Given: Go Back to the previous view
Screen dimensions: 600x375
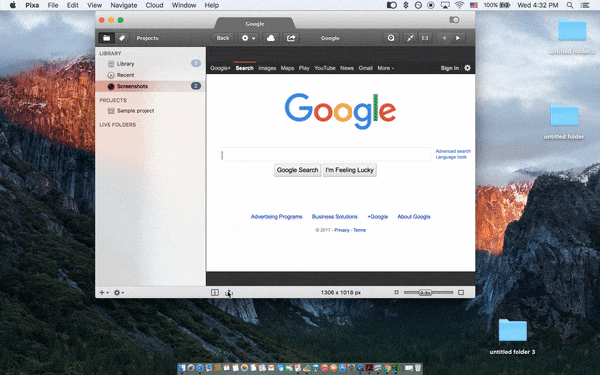Looking at the screenshot, I should (x=222, y=38).
